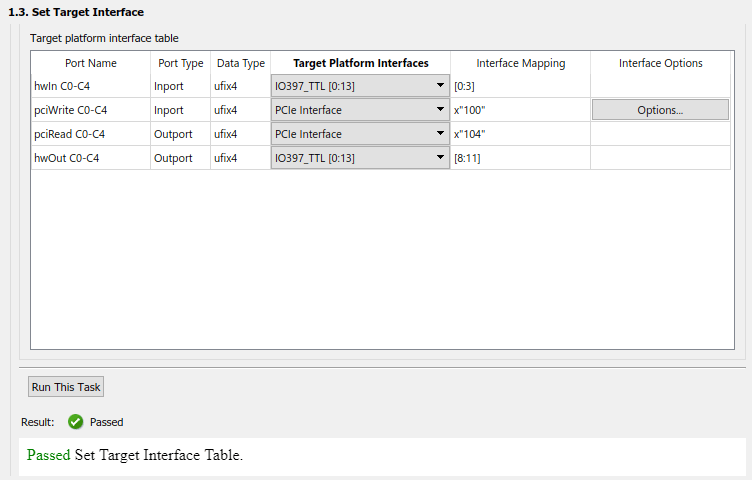The image size is (752, 480).
Task: Select the pciRead C0-C4 port name cell
Action: tap(90, 134)
